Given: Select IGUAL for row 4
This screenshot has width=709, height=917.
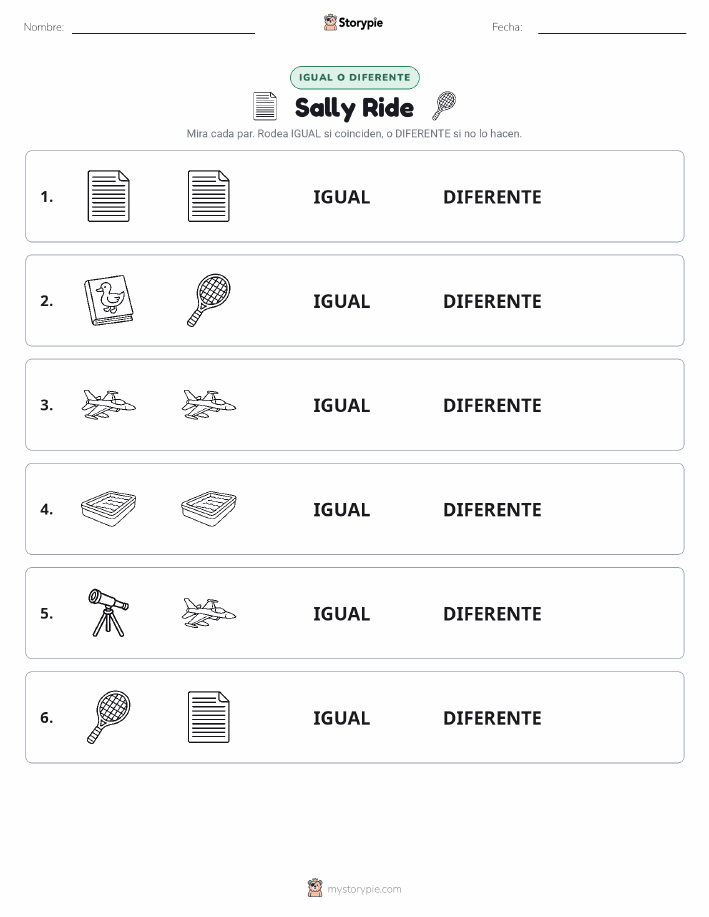Looking at the screenshot, I should pos(342,509).
